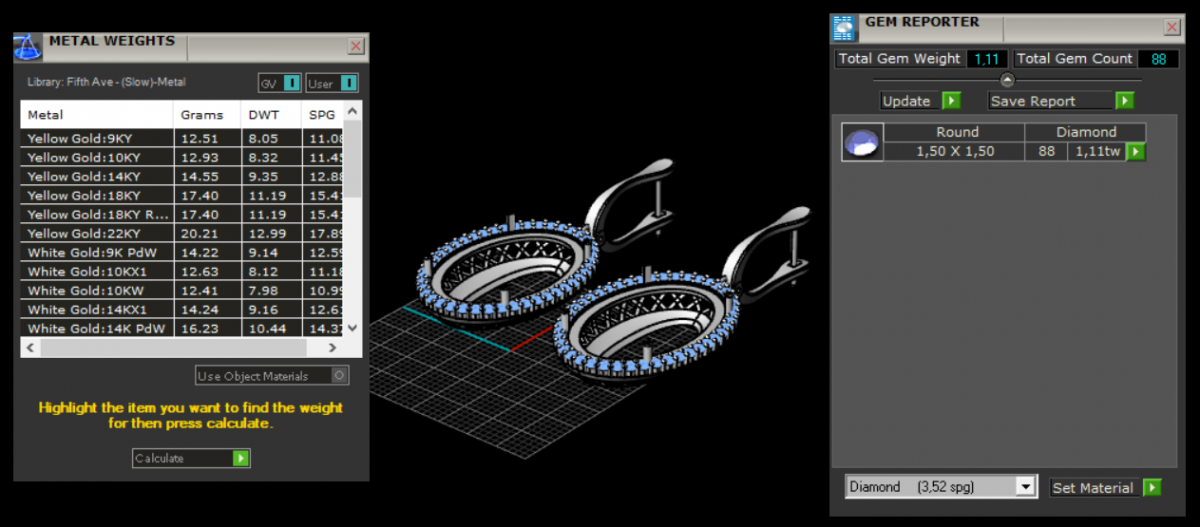The width and height of the screenshot is (1200, 527).
Task: Click the 8.05 DWT cell
Action: click(271, 139)
